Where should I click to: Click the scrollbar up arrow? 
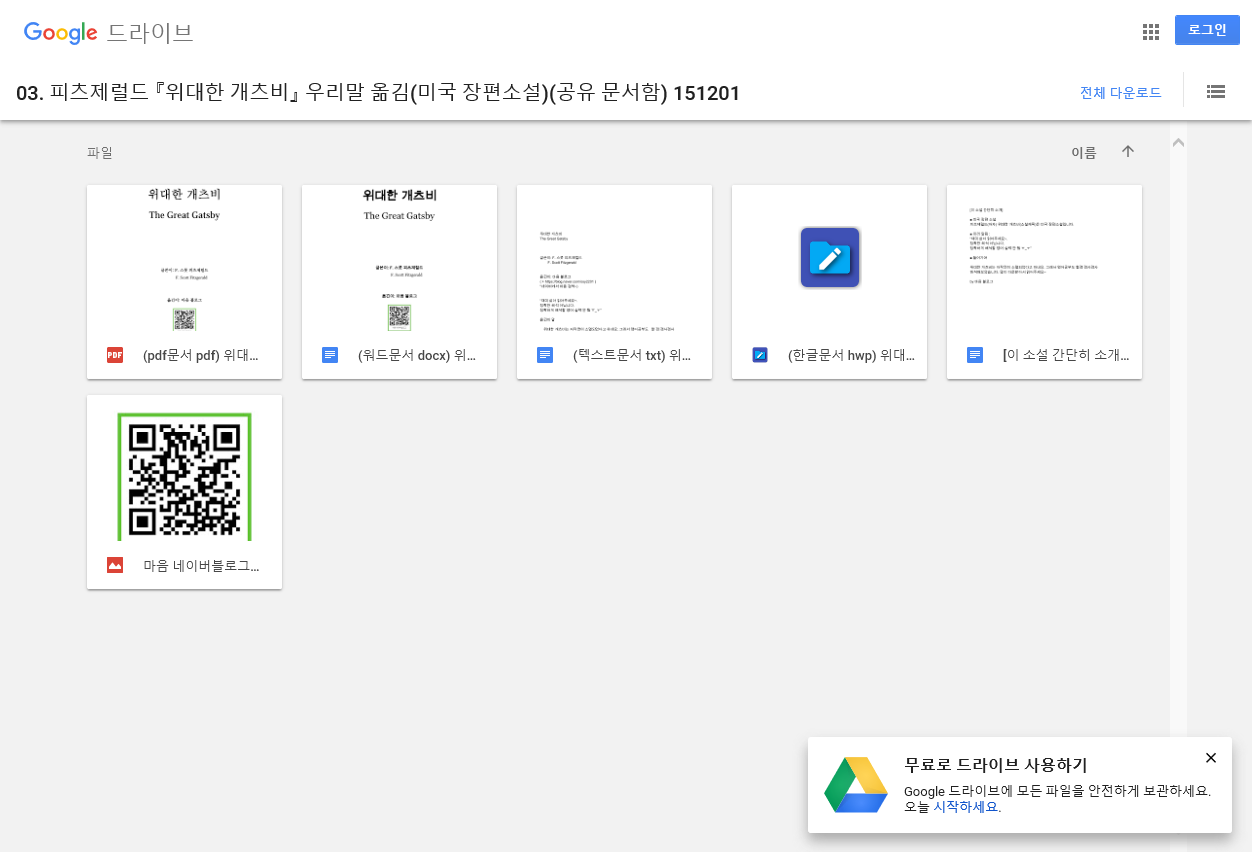click(1178, 143)
